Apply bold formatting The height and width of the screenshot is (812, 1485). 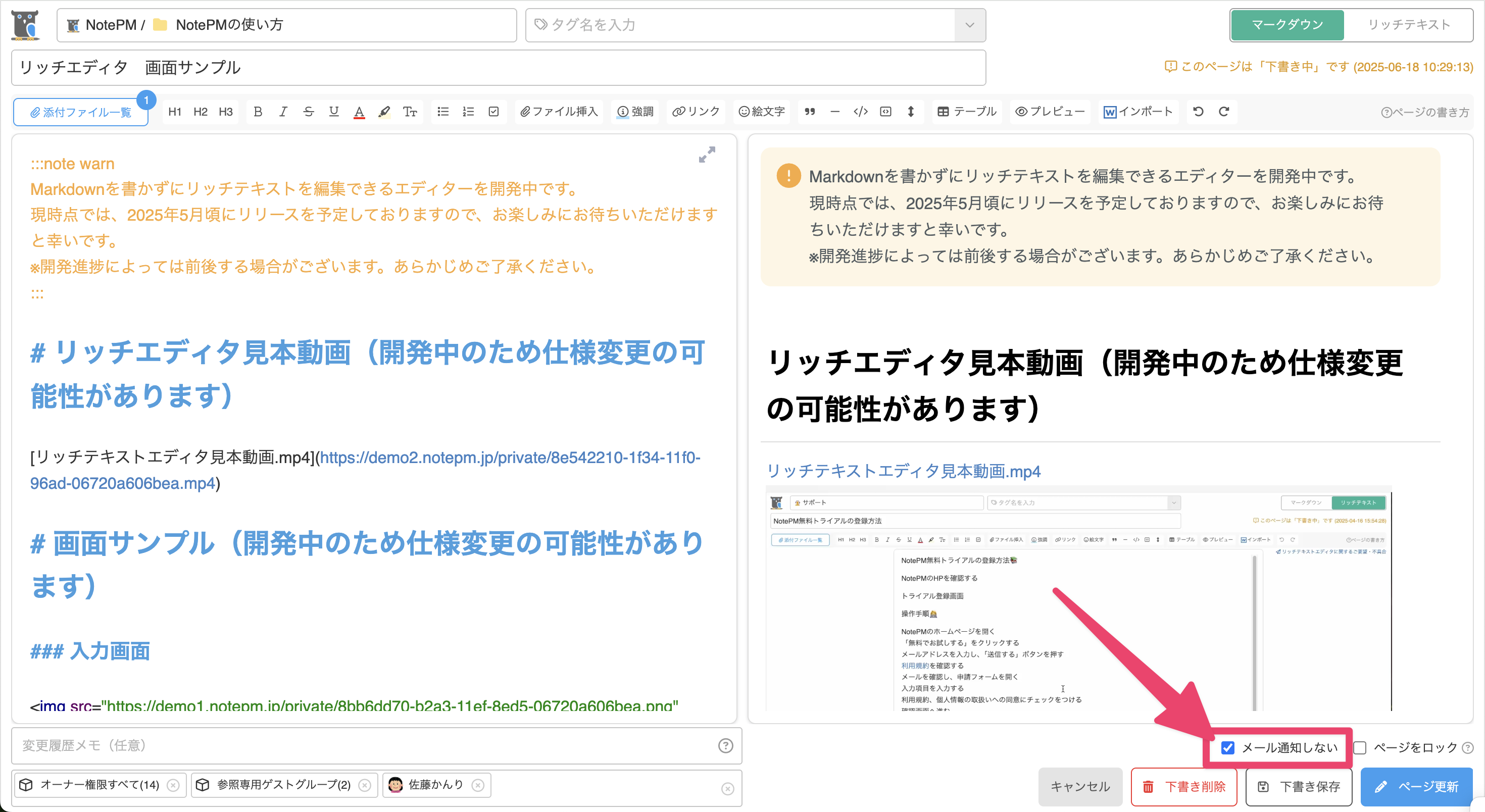click(x=258, y=112)
